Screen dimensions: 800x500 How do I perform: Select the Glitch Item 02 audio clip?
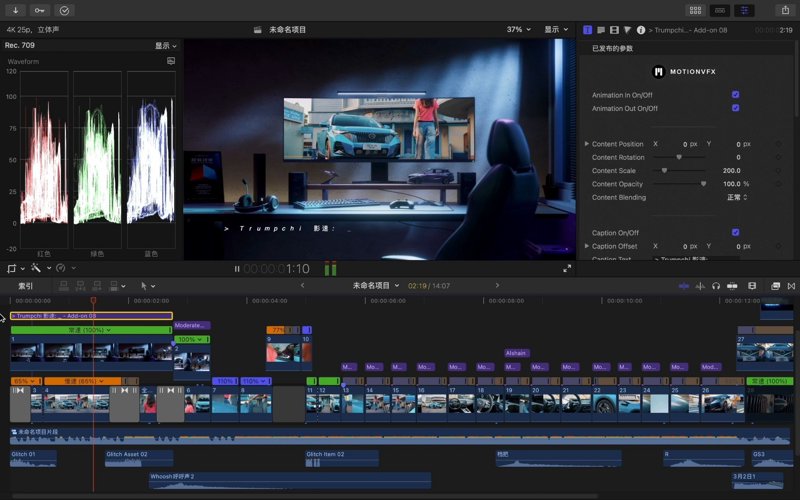[x=342, y=458]
